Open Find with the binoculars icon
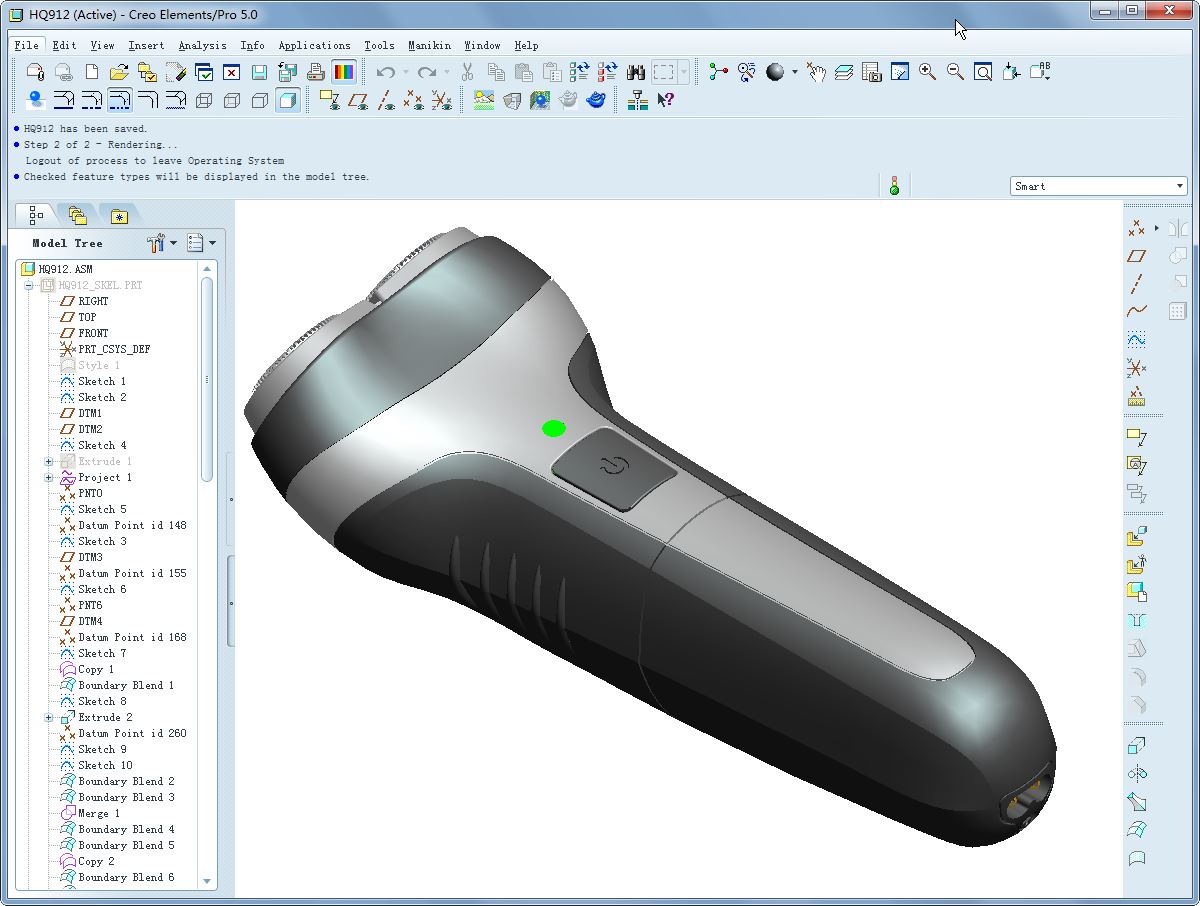 click(x=635, y=72)
